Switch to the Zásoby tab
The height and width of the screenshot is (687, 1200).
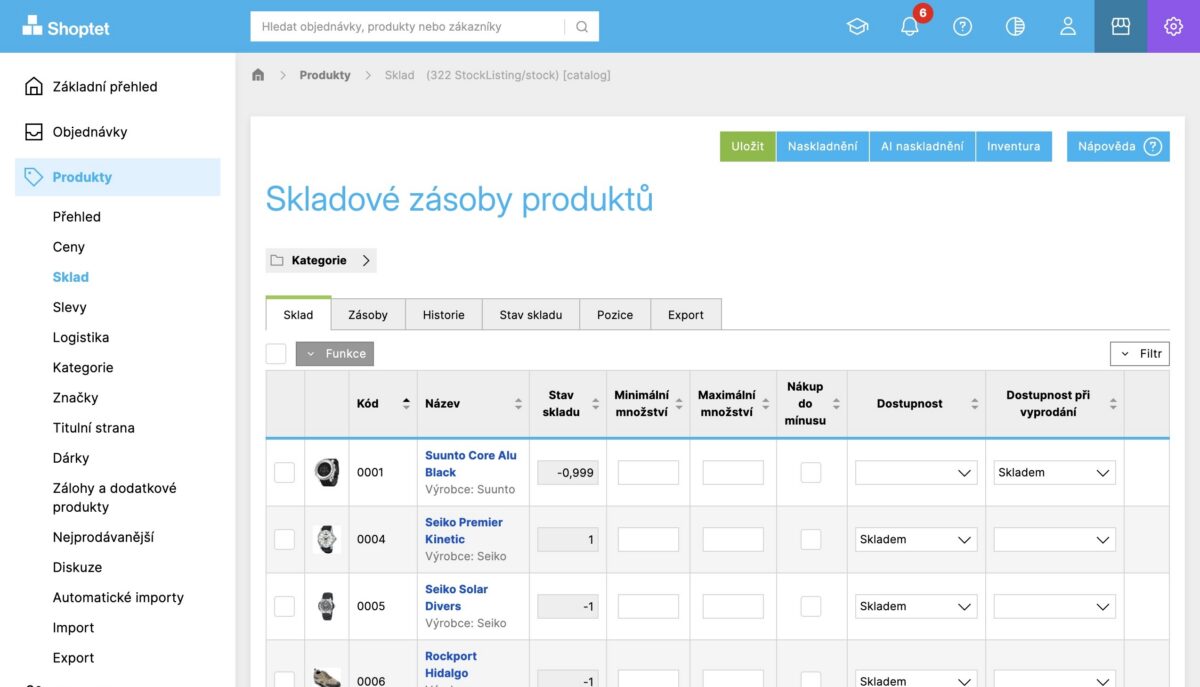click(x=368, y=315)
